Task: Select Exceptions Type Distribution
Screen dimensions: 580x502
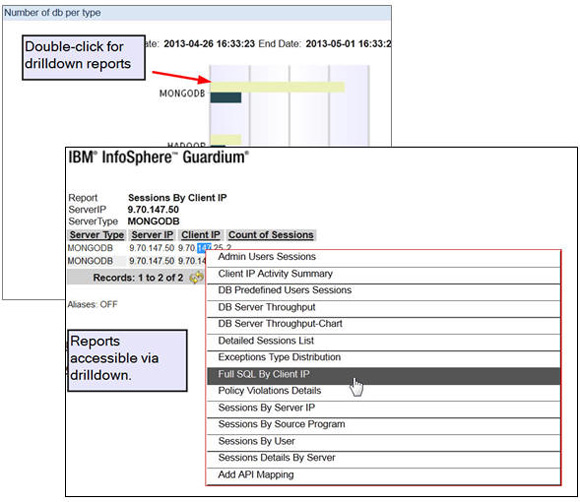Action: click(384, 358)
